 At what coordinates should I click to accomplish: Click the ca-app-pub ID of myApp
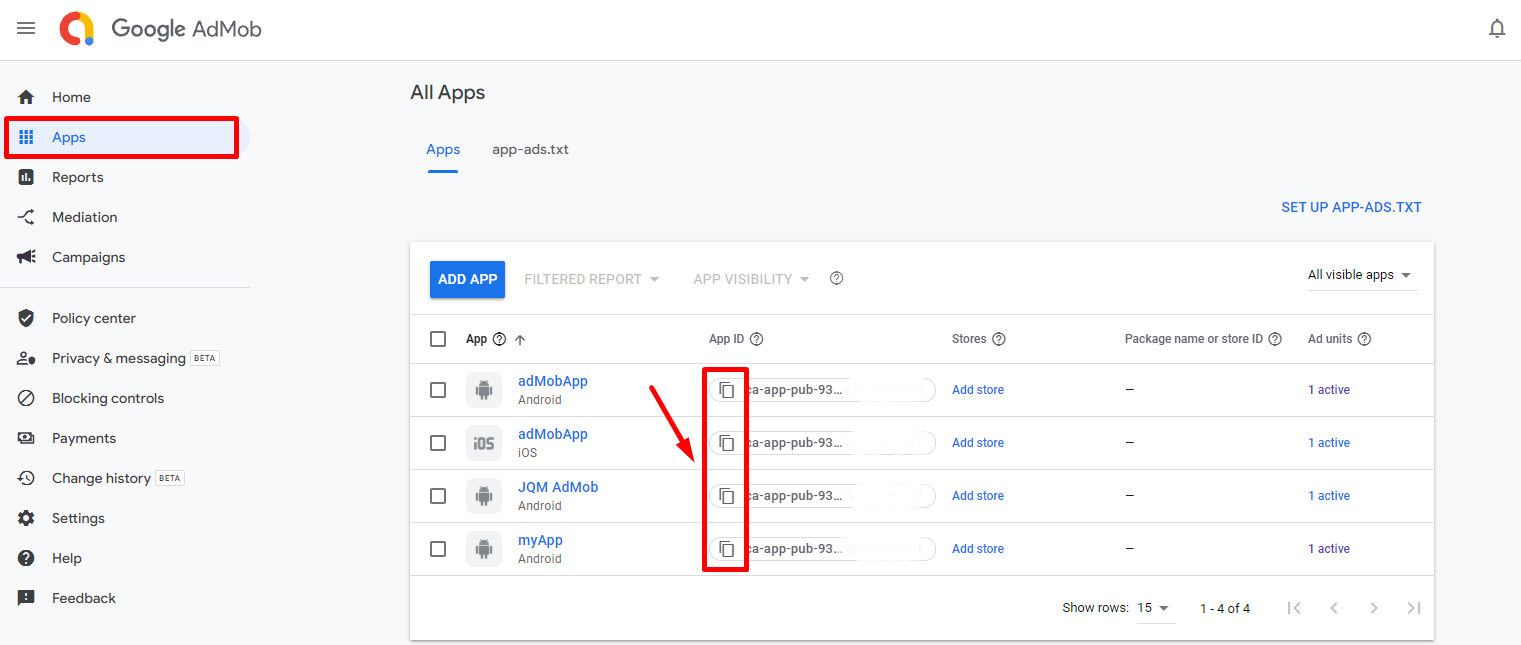(795, 549)
